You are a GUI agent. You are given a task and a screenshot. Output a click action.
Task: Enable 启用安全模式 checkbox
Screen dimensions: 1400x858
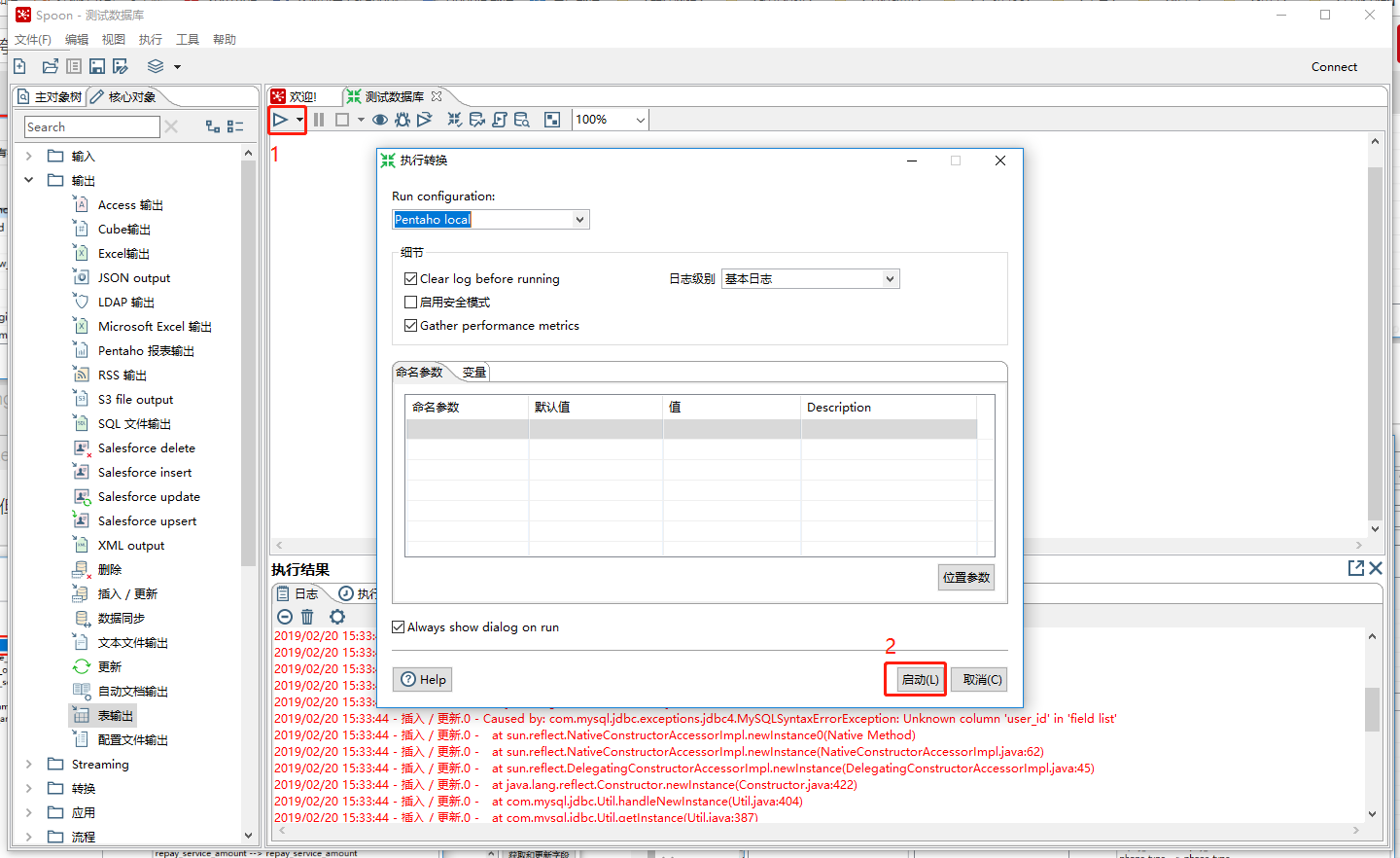pos(410,302)
